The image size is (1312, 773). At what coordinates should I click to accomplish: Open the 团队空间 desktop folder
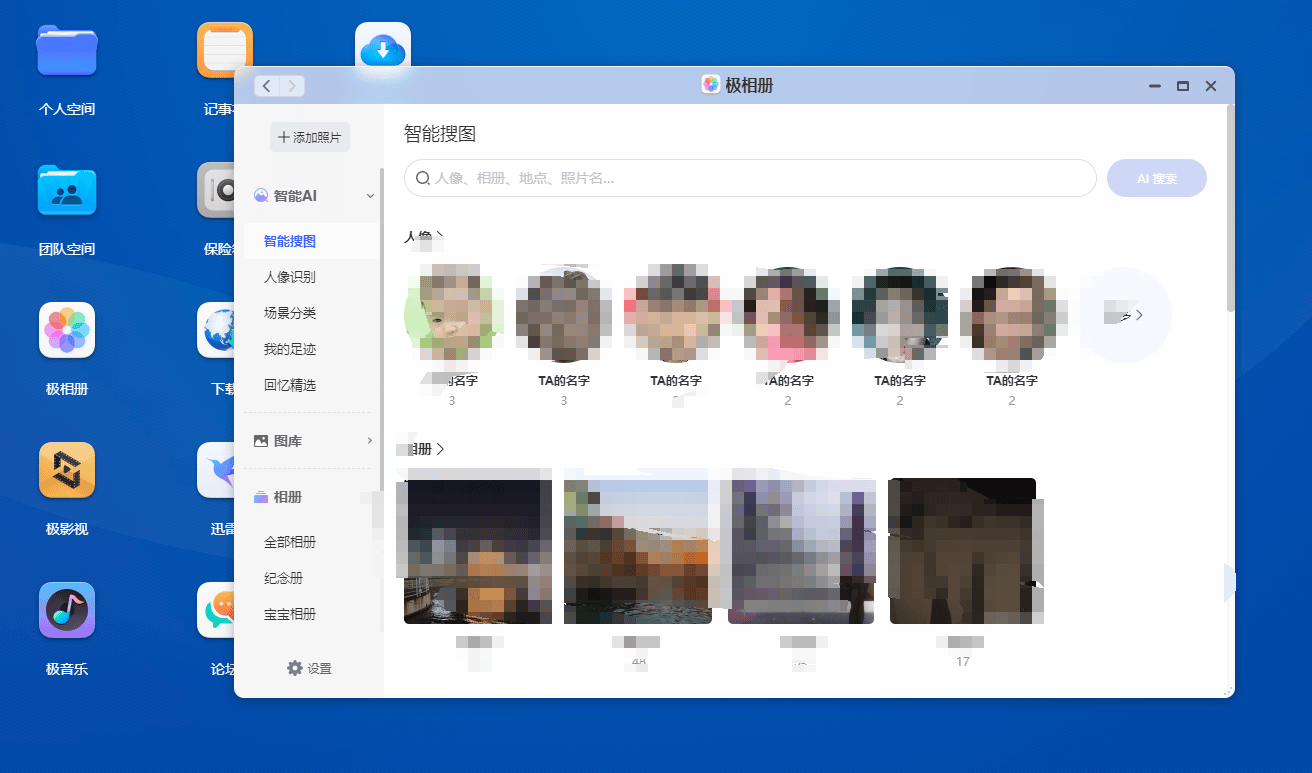point(67,190)
